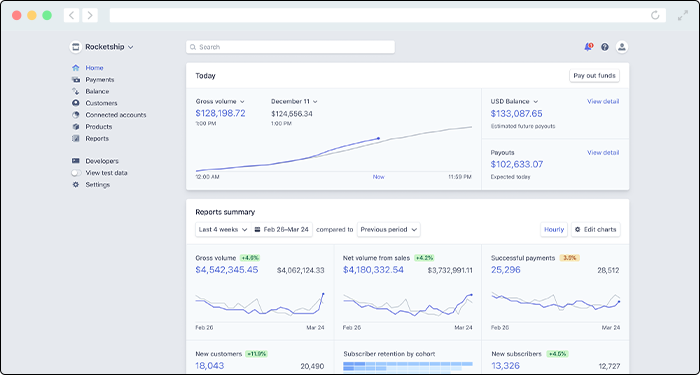Click the Gross volume sparkline chart
Screen dimensions: 700x375
pyautogui.click(x=260, y=304)
